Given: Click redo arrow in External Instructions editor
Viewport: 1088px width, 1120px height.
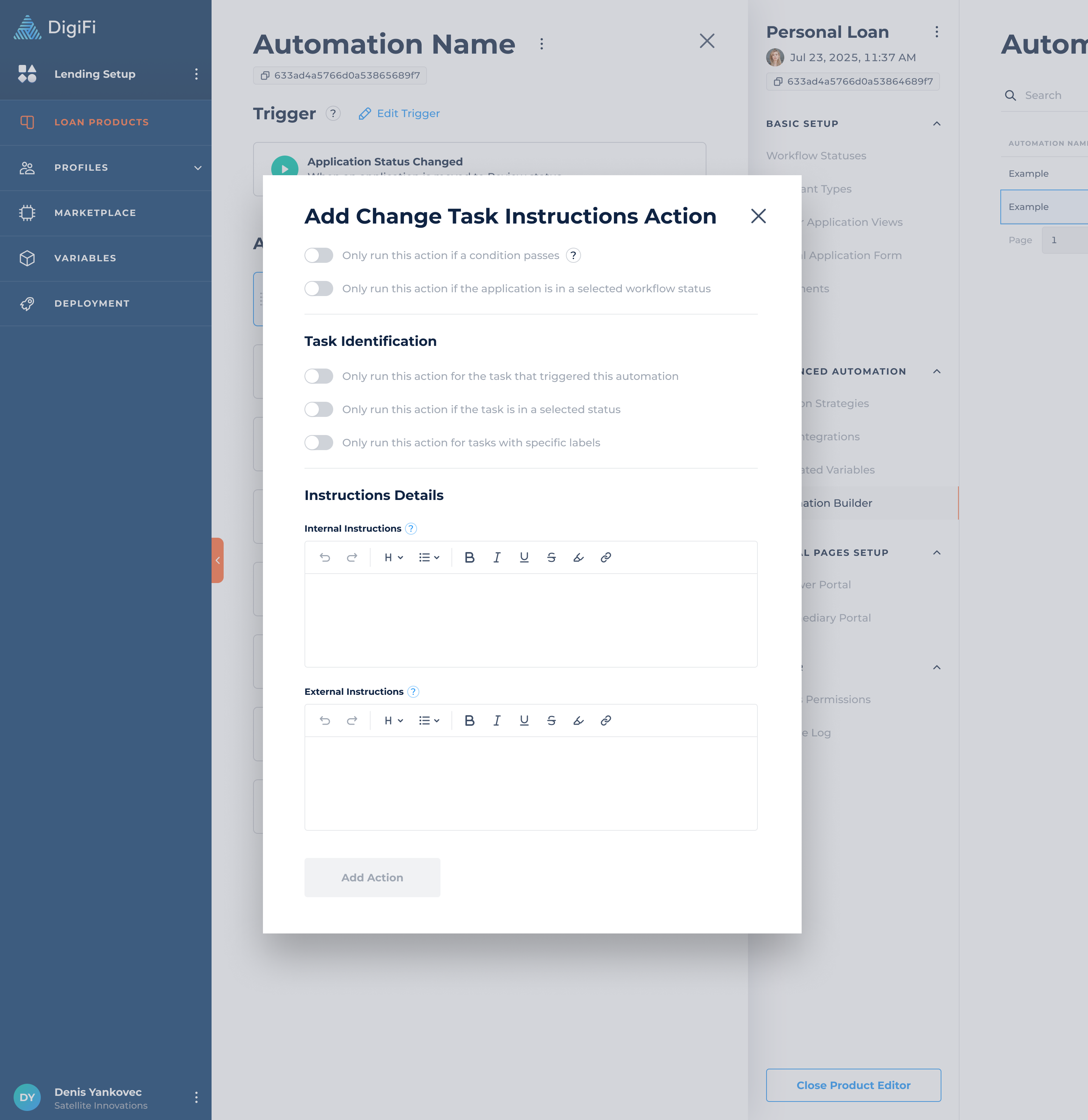Looking at the screenshot, I should click(x=352, y=720).
